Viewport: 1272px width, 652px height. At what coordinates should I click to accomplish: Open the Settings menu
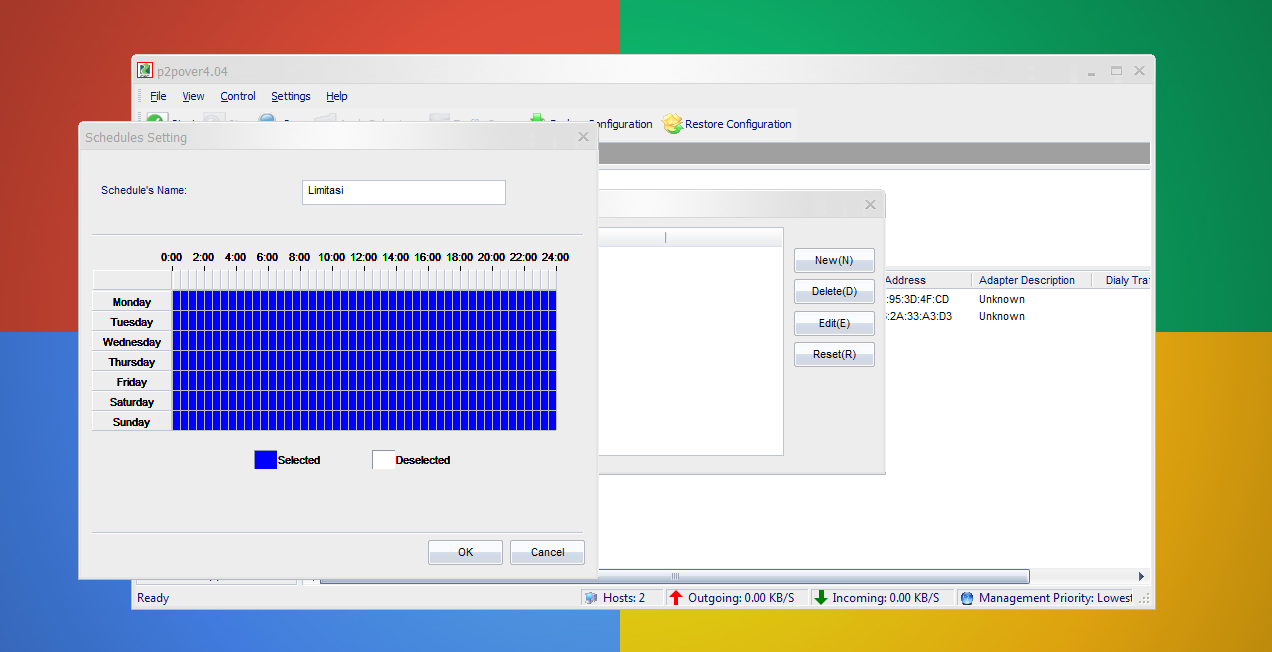291,96
